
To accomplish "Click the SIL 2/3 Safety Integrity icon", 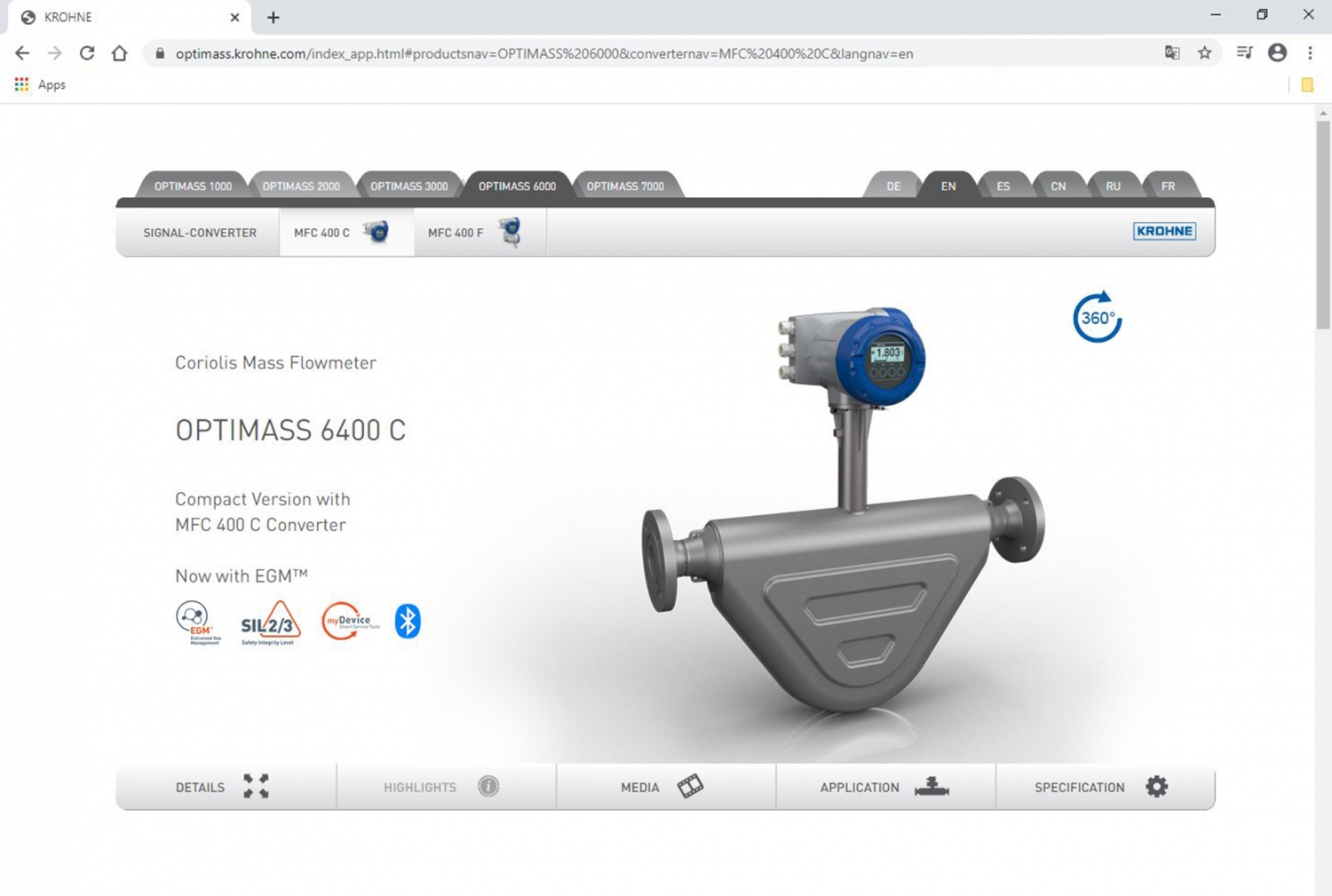I will coord(268,623).
